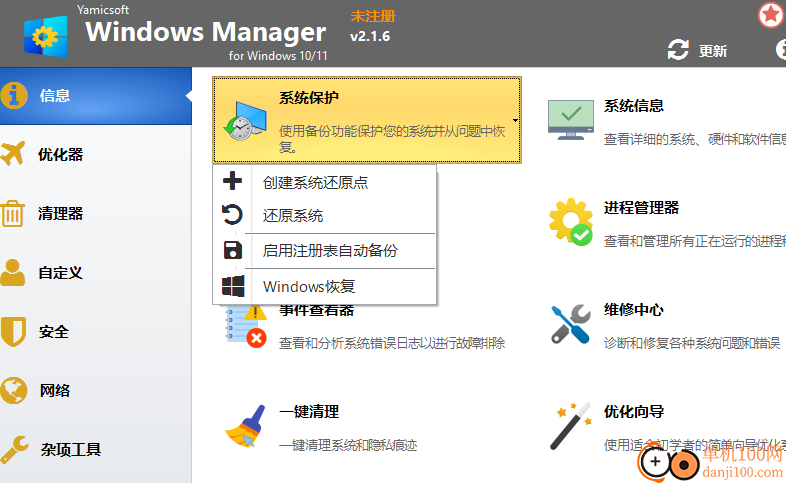Click the refresh arrows update icon
The height and width of the screenshot is (483, 786).
678,50
